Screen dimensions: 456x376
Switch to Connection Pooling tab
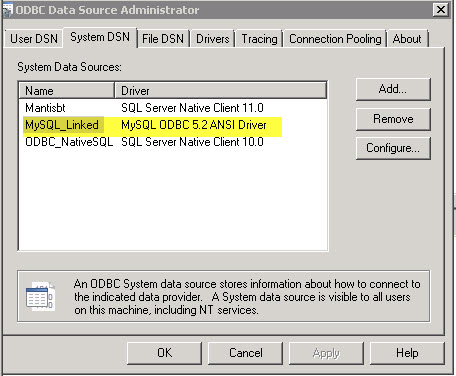[x=335, y=39]
